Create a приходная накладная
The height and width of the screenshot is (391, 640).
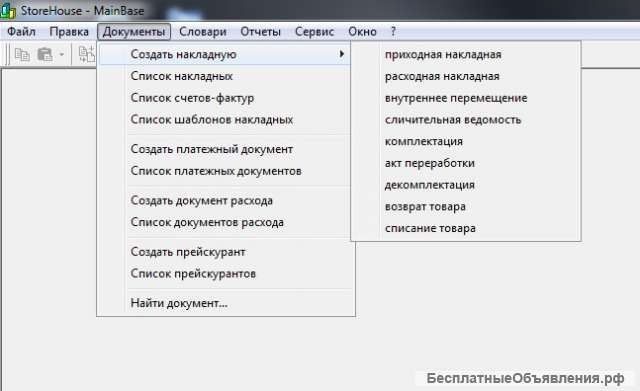pyautogui.click(x=466, y=54)
